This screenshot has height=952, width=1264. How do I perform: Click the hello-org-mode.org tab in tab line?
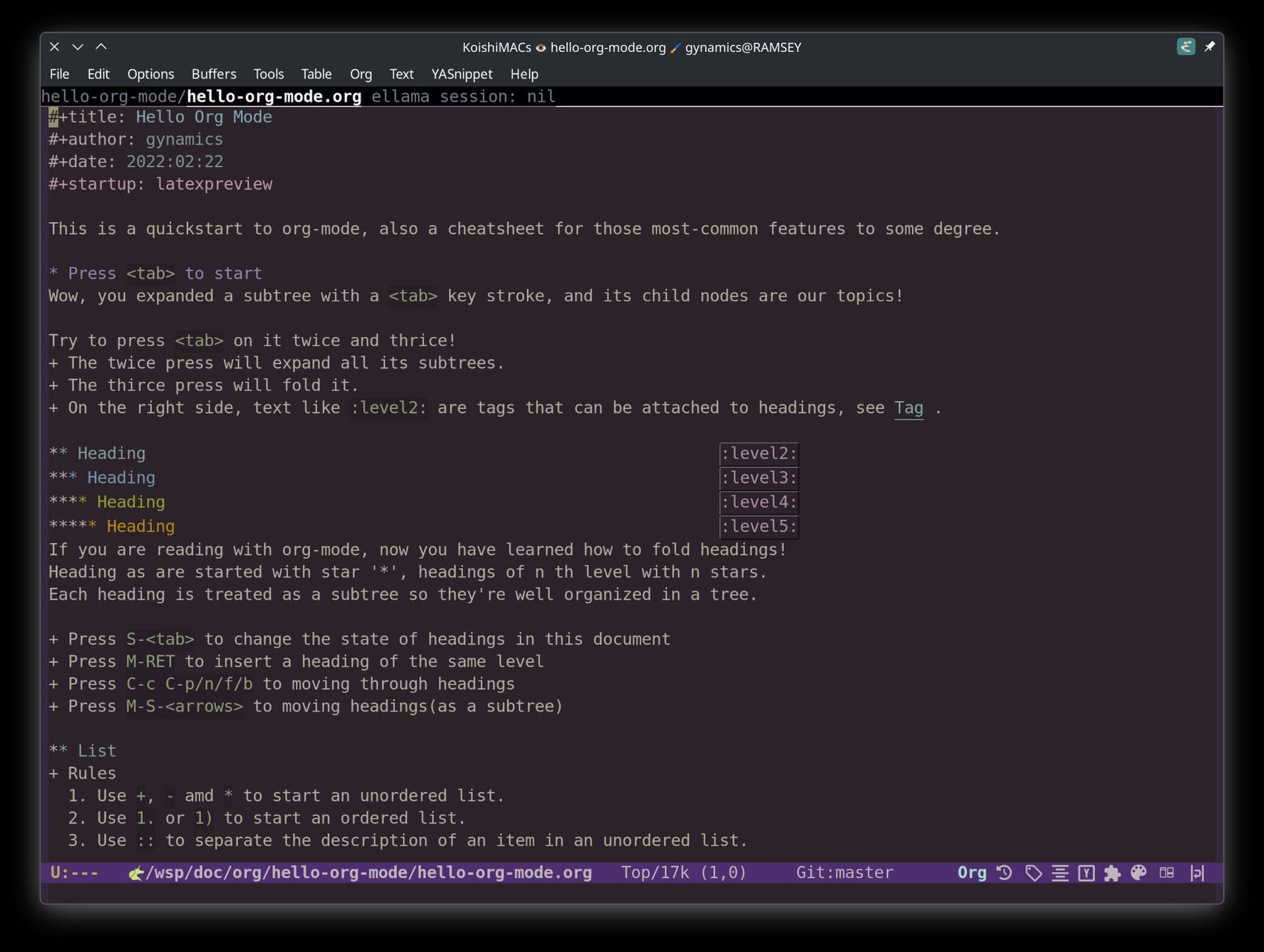(x=273, y=96)
